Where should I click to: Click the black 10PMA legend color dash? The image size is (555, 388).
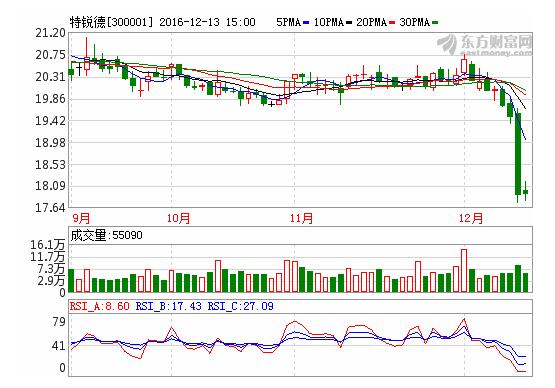coord(349,23)
